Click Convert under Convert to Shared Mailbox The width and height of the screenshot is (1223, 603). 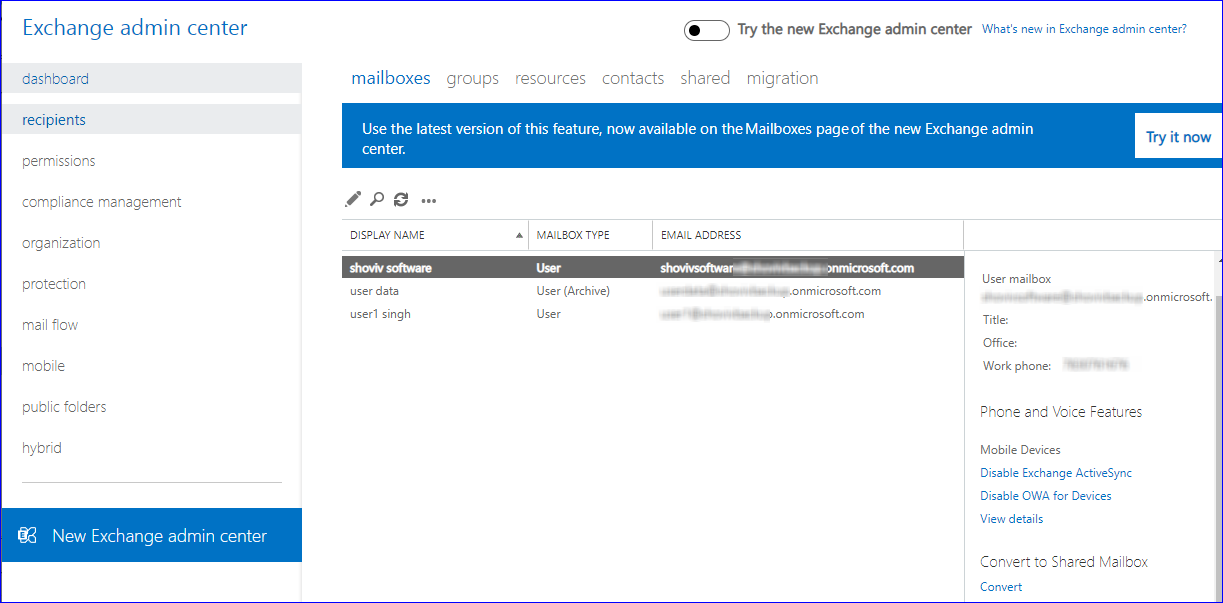tap(1001, 587)
